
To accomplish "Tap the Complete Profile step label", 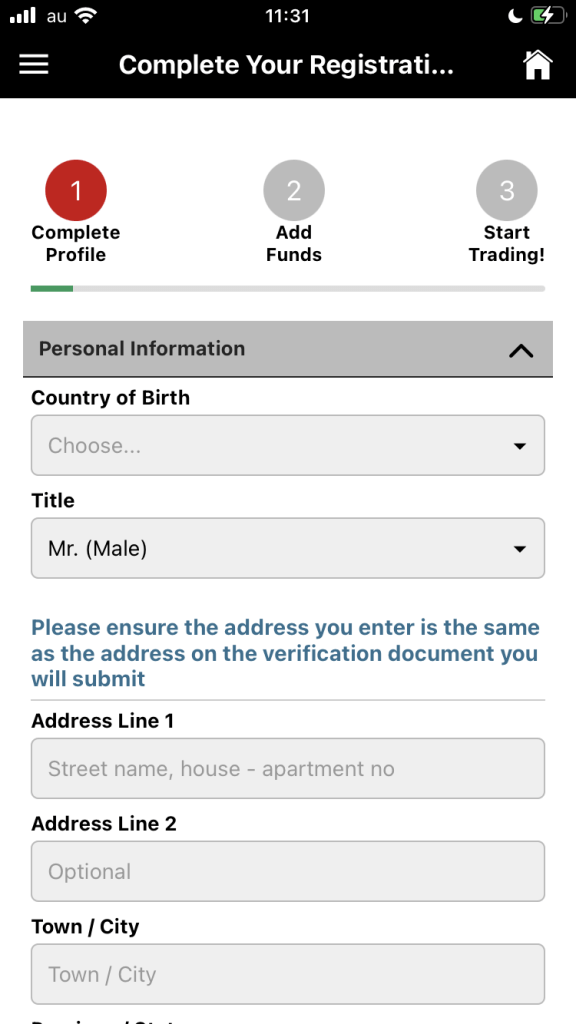I will tap(76, 244).
